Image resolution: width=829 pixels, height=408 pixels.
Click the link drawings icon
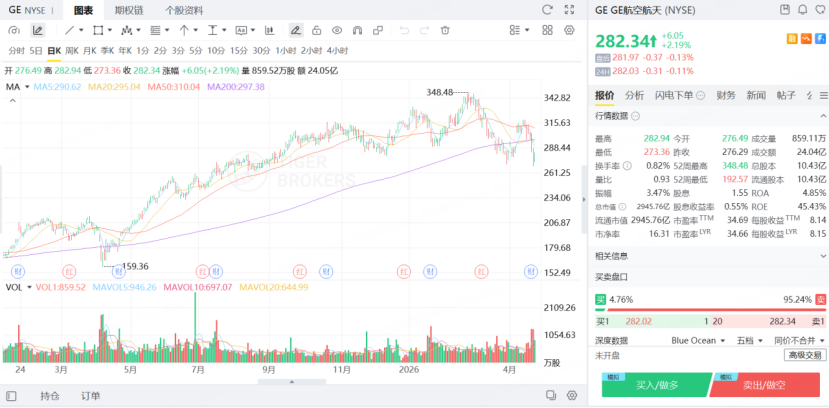(378, 30)
